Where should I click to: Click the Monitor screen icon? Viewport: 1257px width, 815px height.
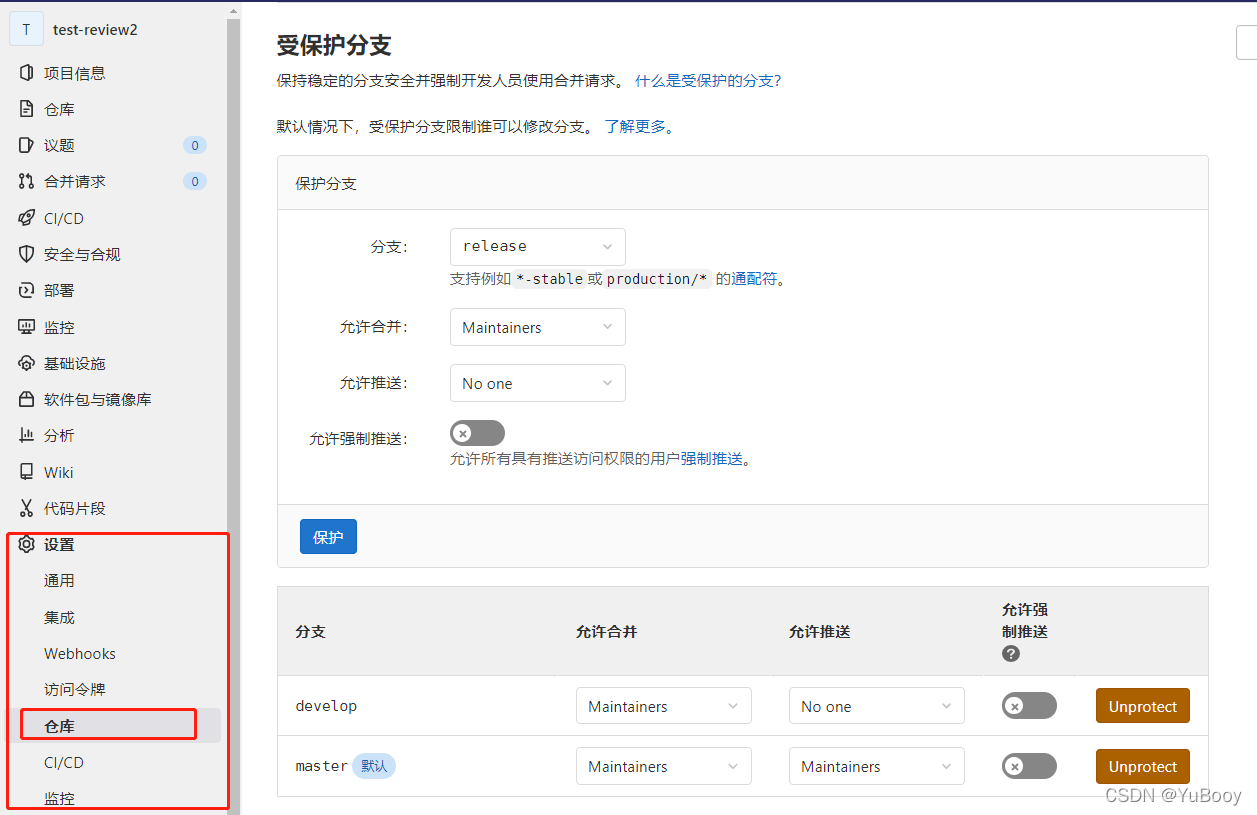click(x=27, y=327)
